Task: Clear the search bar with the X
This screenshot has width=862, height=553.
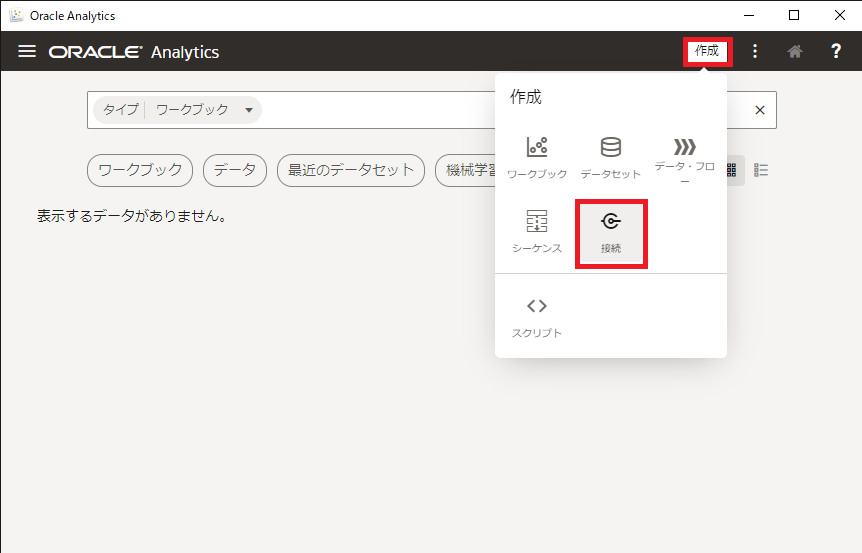Action: click(760, 110)
